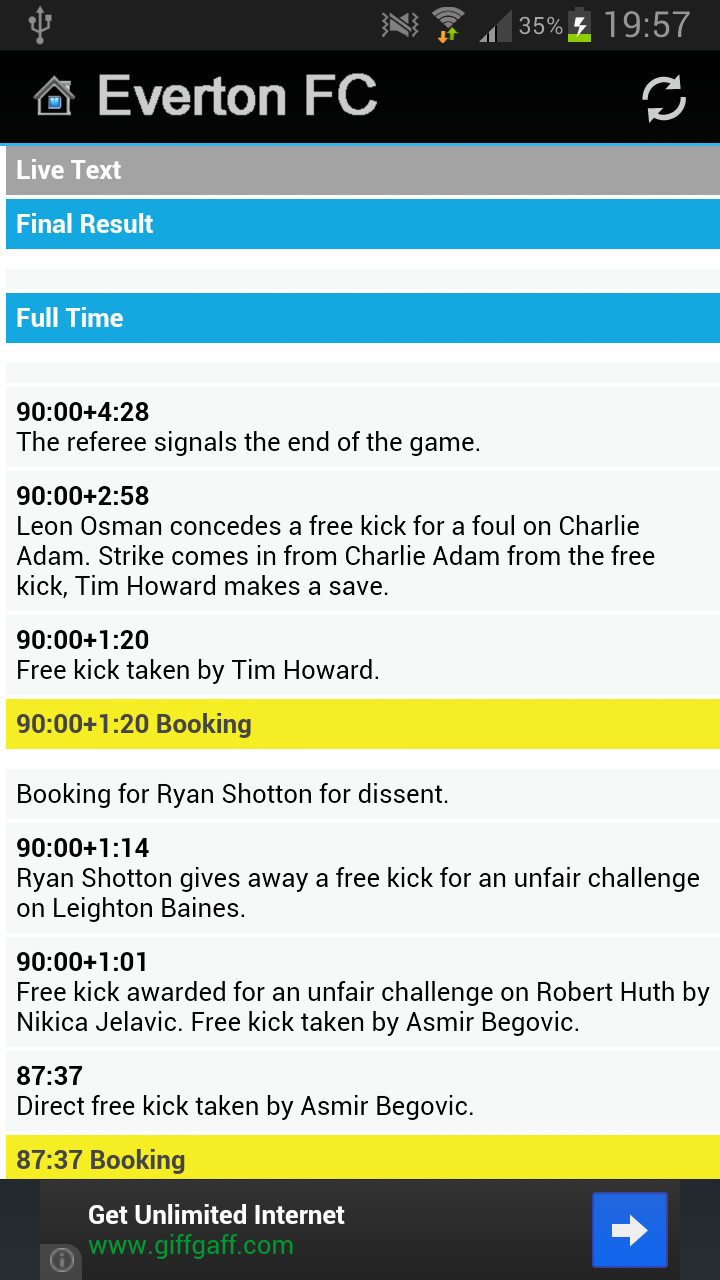Open the 87:37 Booking header

pyautogui.click(x=363, y=1158)
